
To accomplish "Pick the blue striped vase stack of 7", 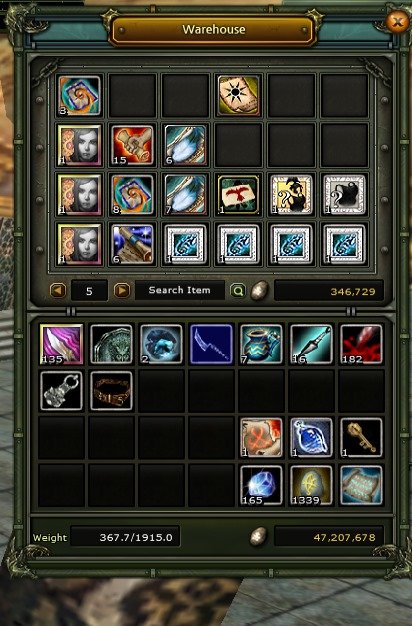I will click(261, 344).
